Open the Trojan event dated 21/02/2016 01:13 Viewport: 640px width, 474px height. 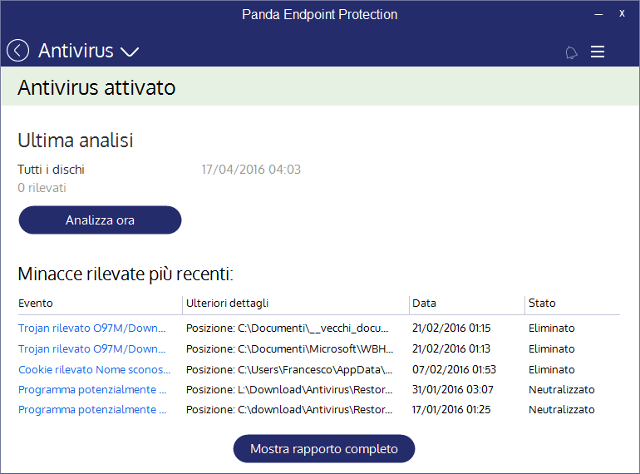(x=92, y=349)
